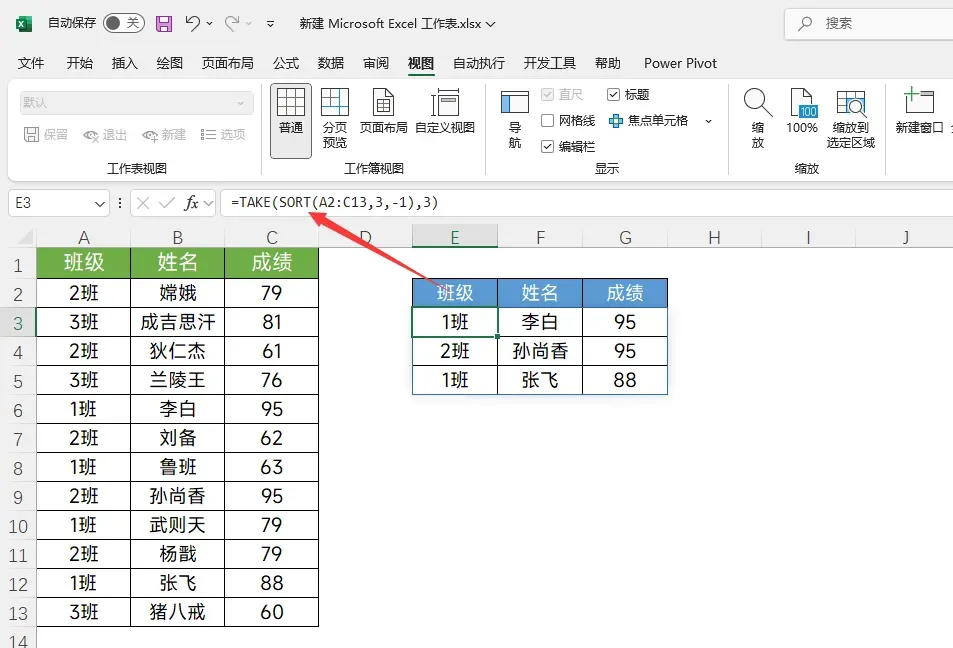
Task: Open the Power Pivot tab
Action: [x=680, y=63]
